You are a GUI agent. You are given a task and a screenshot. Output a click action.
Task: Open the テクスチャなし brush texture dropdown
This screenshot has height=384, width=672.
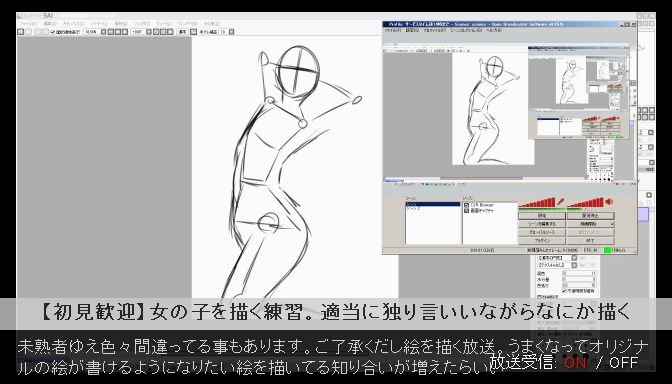pyautogui.click(x=574, y=266)
